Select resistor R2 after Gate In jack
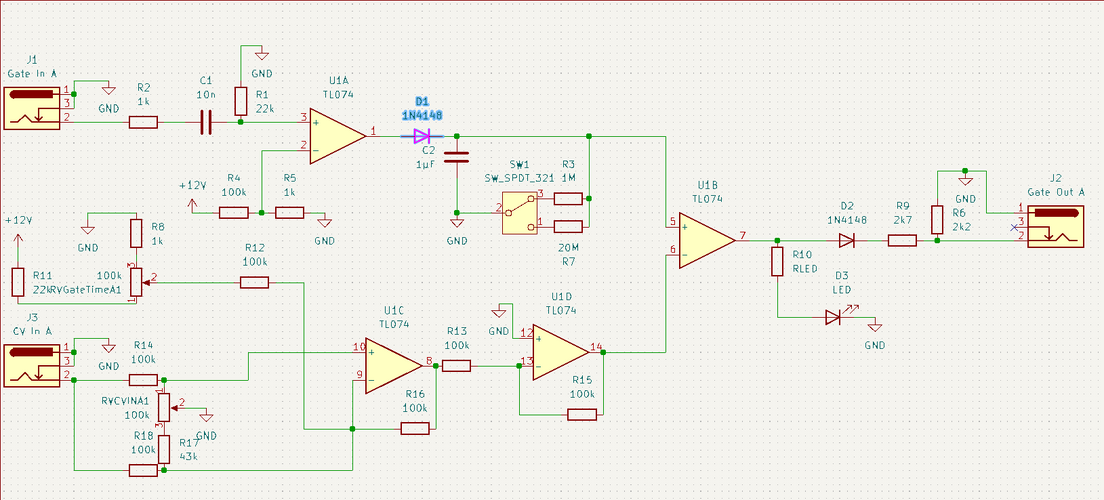 [x=143, y=122]
